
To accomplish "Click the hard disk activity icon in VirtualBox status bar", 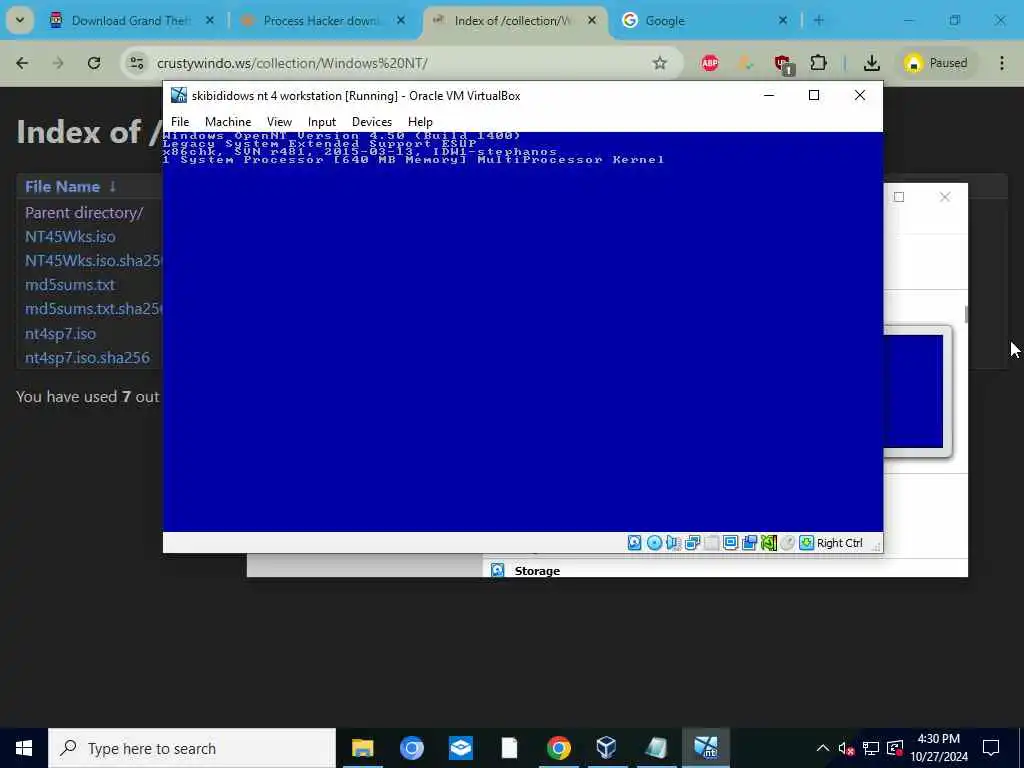I will 634,543.
